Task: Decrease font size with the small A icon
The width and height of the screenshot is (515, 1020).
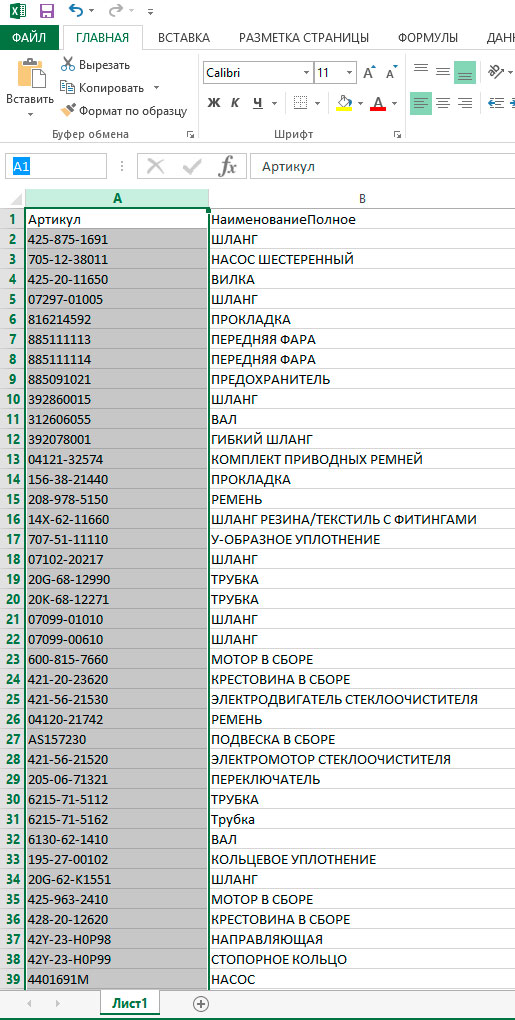Action: click(x=391, y=73)
